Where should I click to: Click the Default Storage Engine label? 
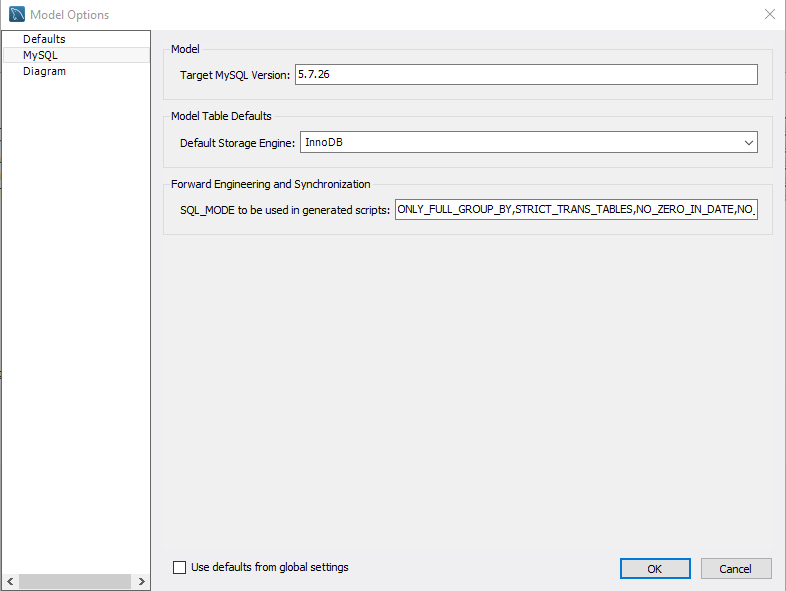point(238,143)
